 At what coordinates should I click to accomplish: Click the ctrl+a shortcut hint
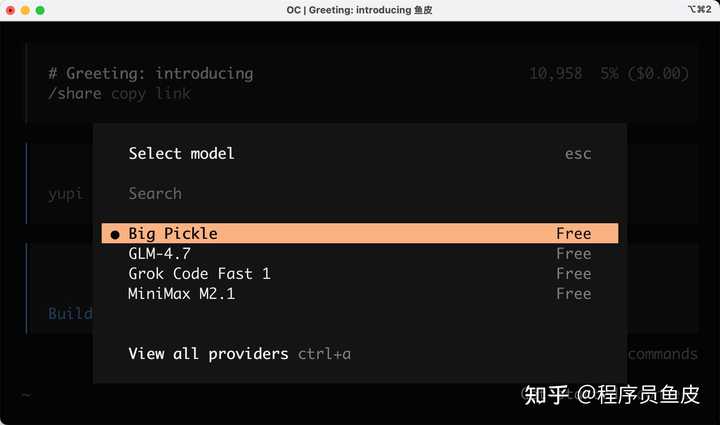(x=324, y=353)
